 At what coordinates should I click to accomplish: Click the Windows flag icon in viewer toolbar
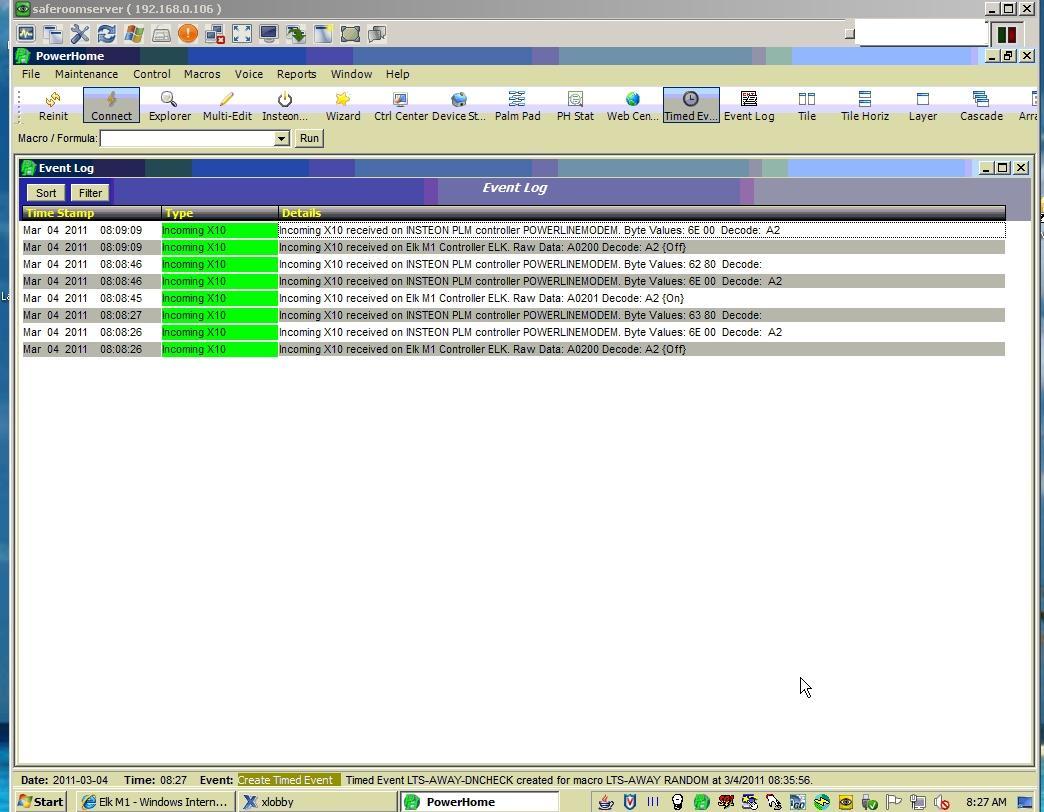click(134, 33)
